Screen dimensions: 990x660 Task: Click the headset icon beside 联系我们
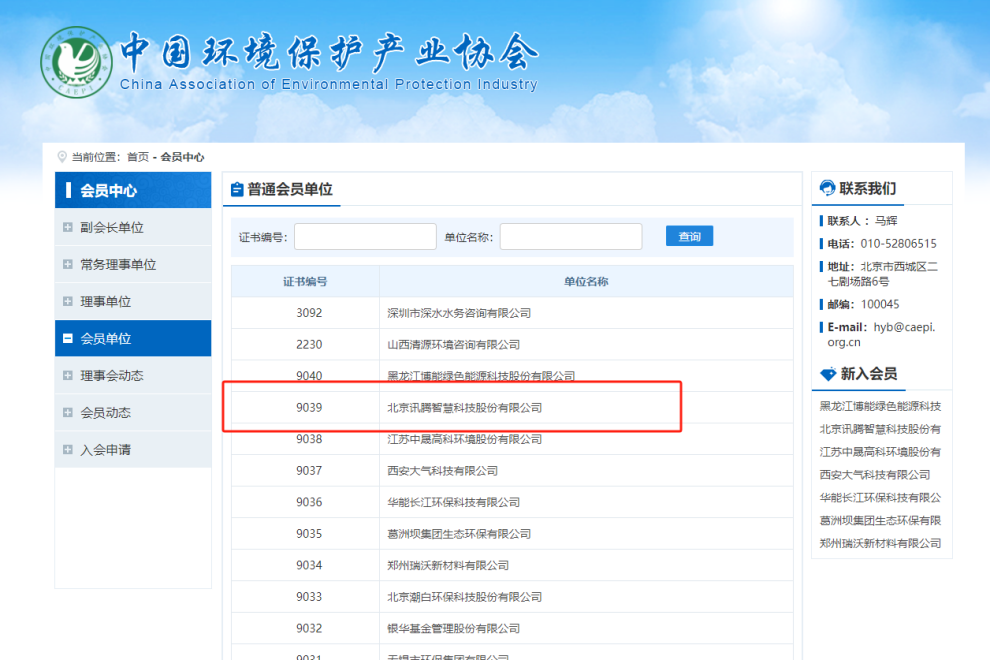827,188
